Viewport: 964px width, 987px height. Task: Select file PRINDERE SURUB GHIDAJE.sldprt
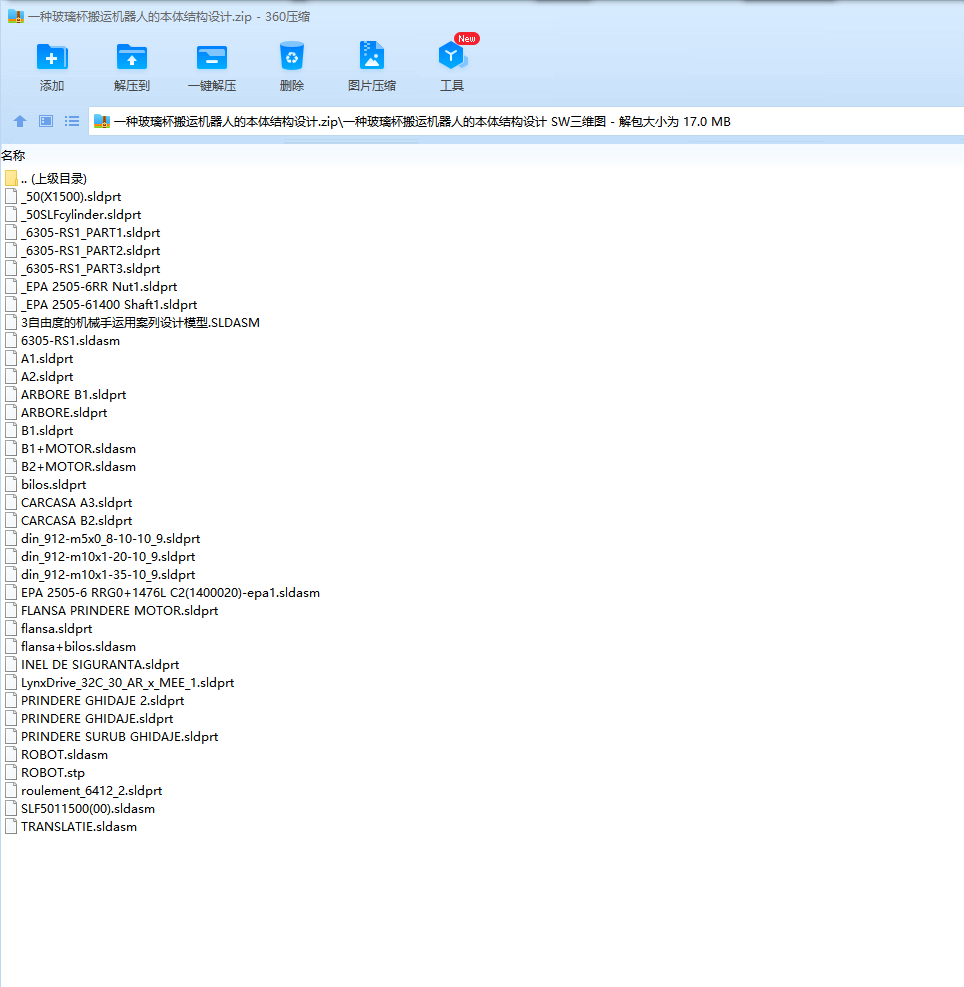(x=119, y=737)
